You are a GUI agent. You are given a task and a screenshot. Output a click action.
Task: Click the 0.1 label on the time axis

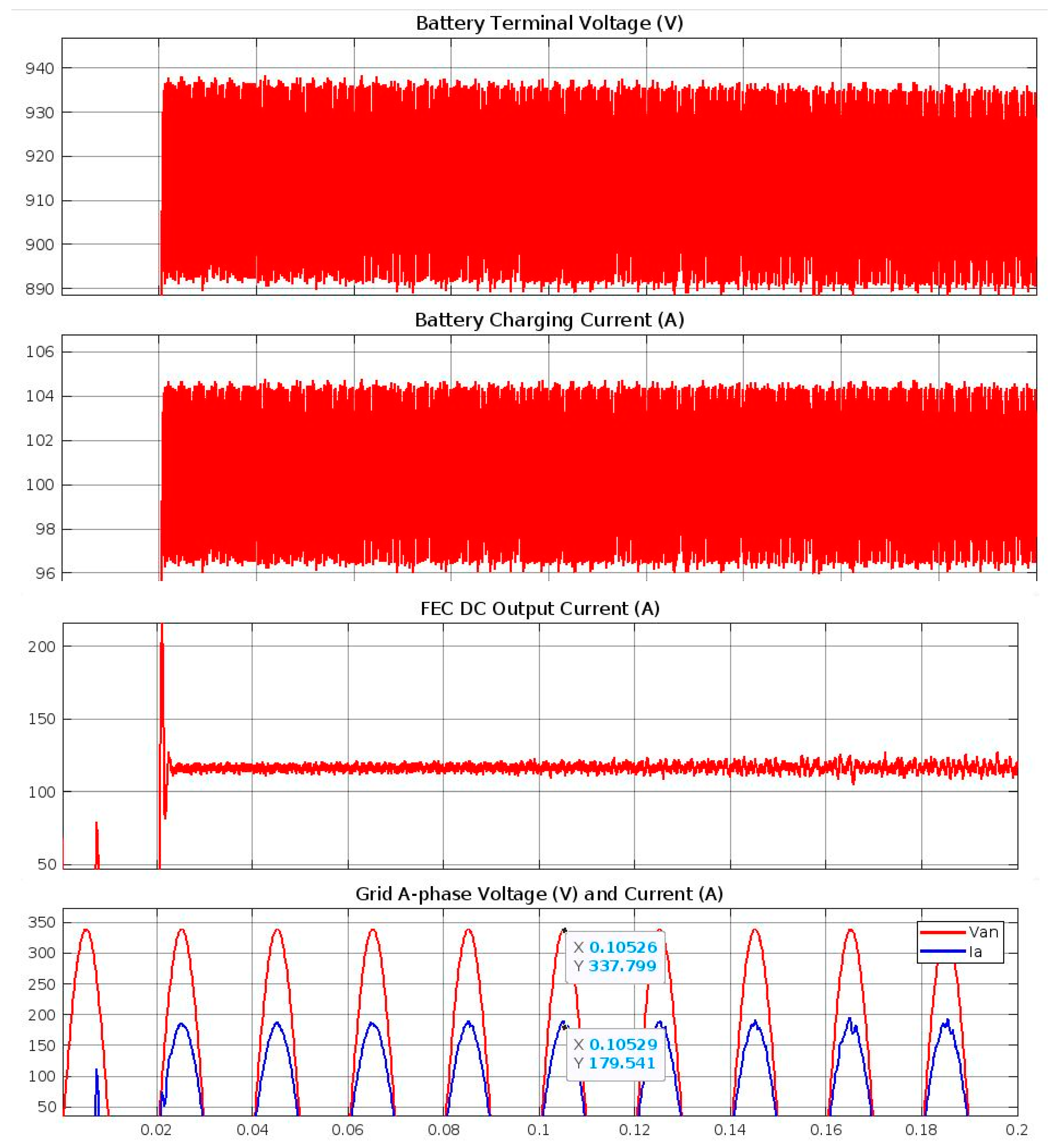(538, 1130)
